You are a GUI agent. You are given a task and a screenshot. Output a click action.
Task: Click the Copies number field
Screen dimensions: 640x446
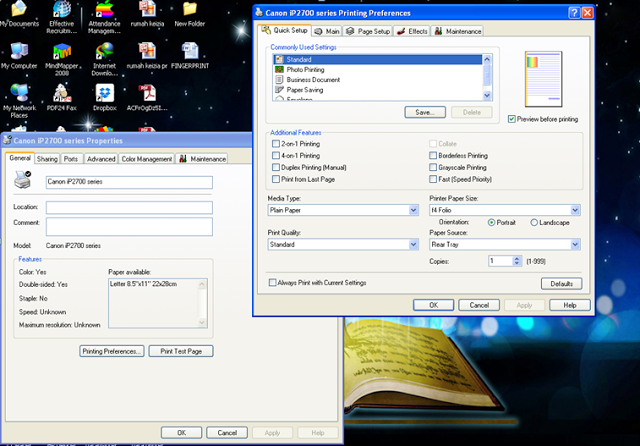pos(500,261)
